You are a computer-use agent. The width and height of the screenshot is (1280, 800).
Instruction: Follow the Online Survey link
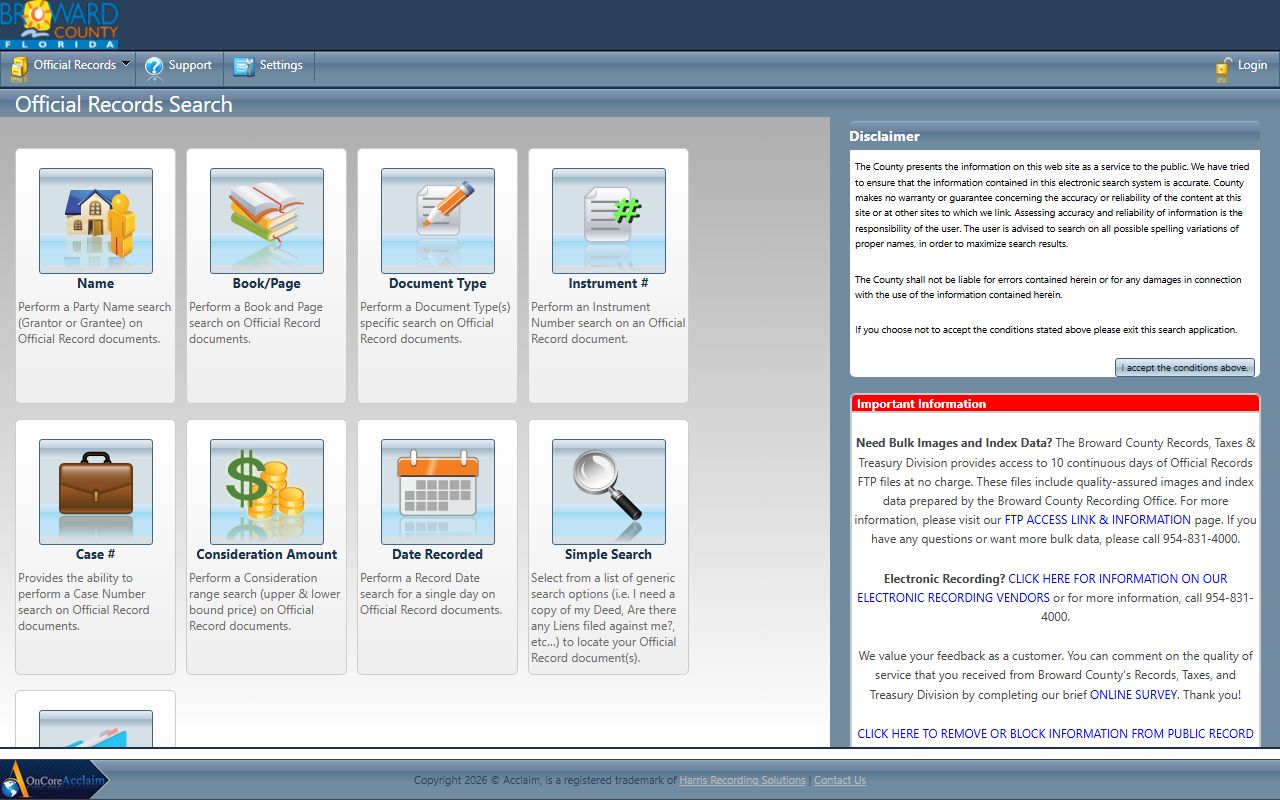[x=1133, y=695]
